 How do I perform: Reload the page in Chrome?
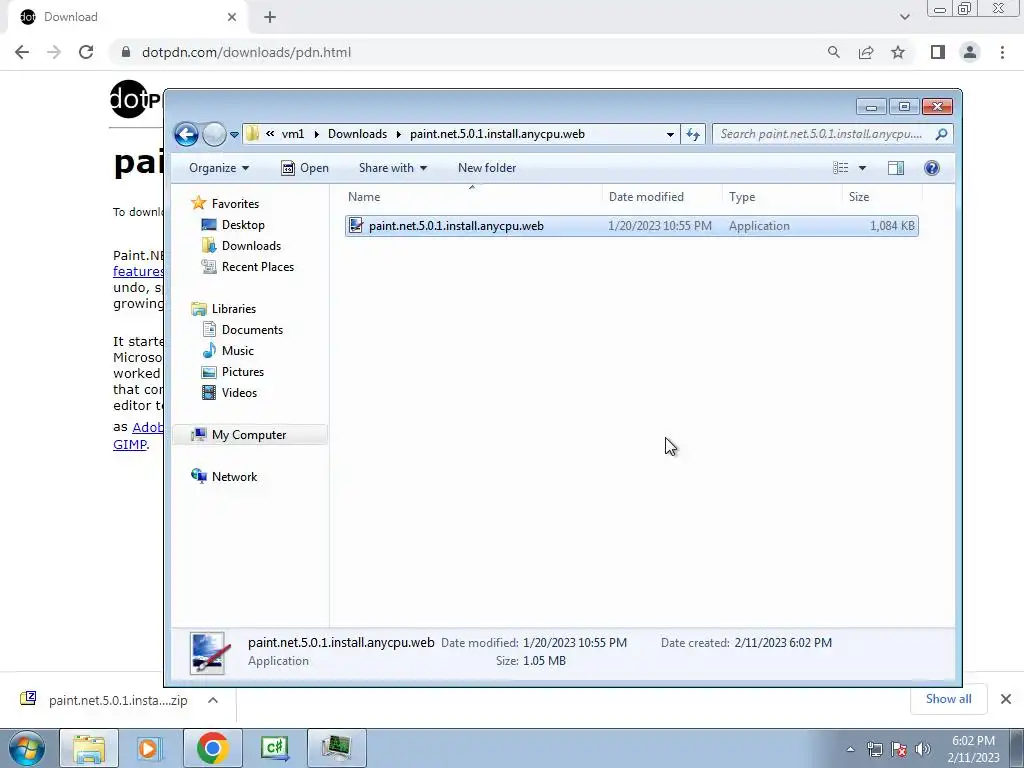pyautogui.click(x=86, y=52)
